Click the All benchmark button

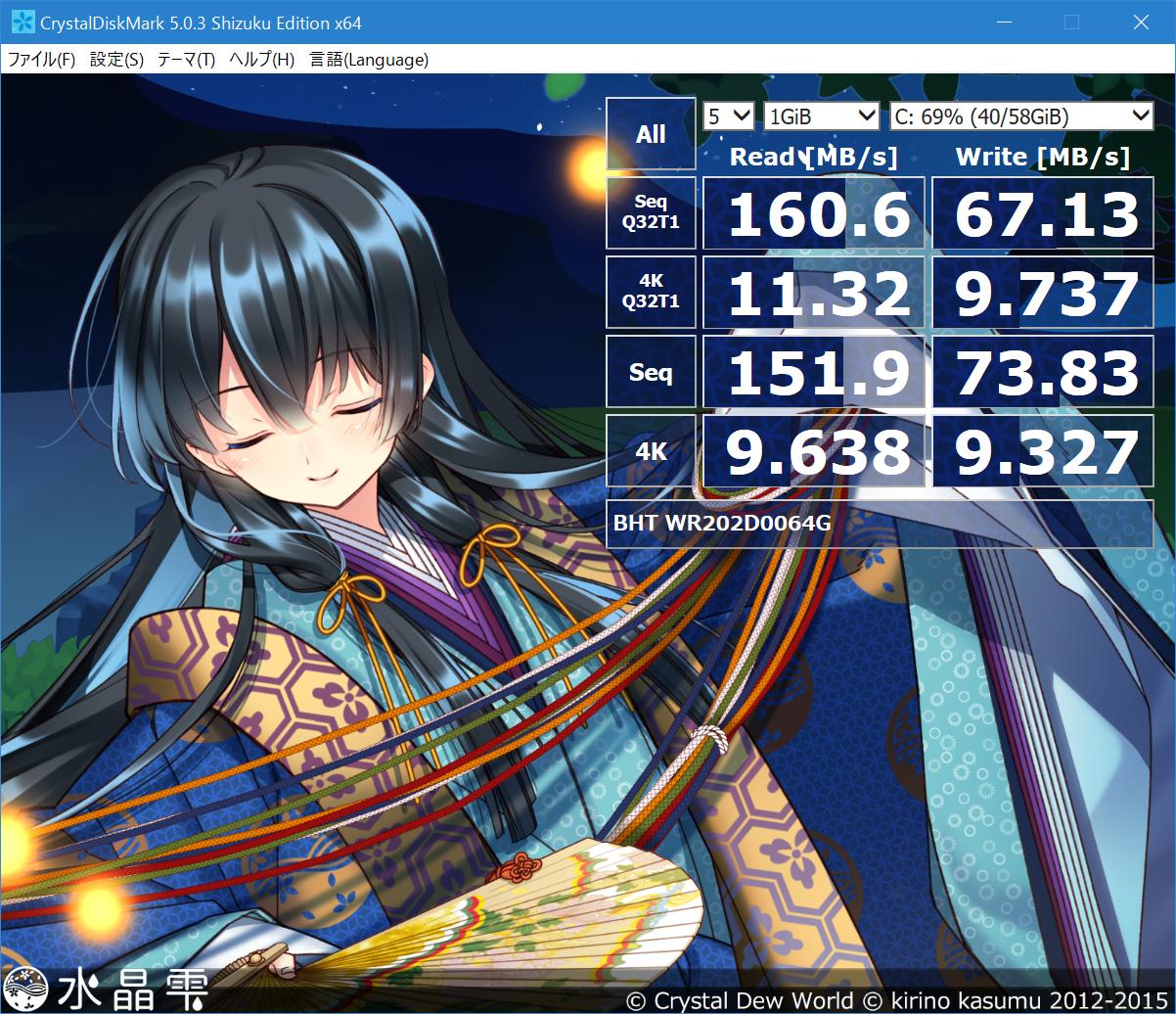651,134
